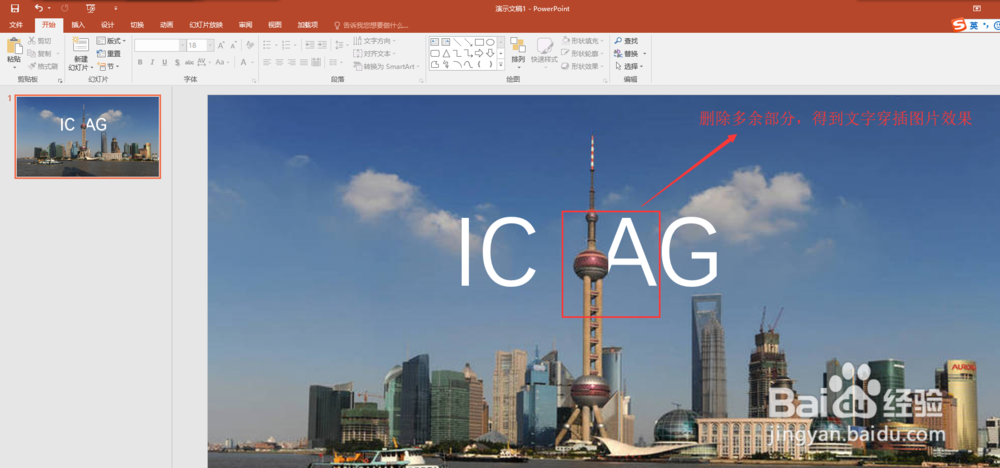Select the triangle shape in the gallery
1000x468 pixels.
446,54
